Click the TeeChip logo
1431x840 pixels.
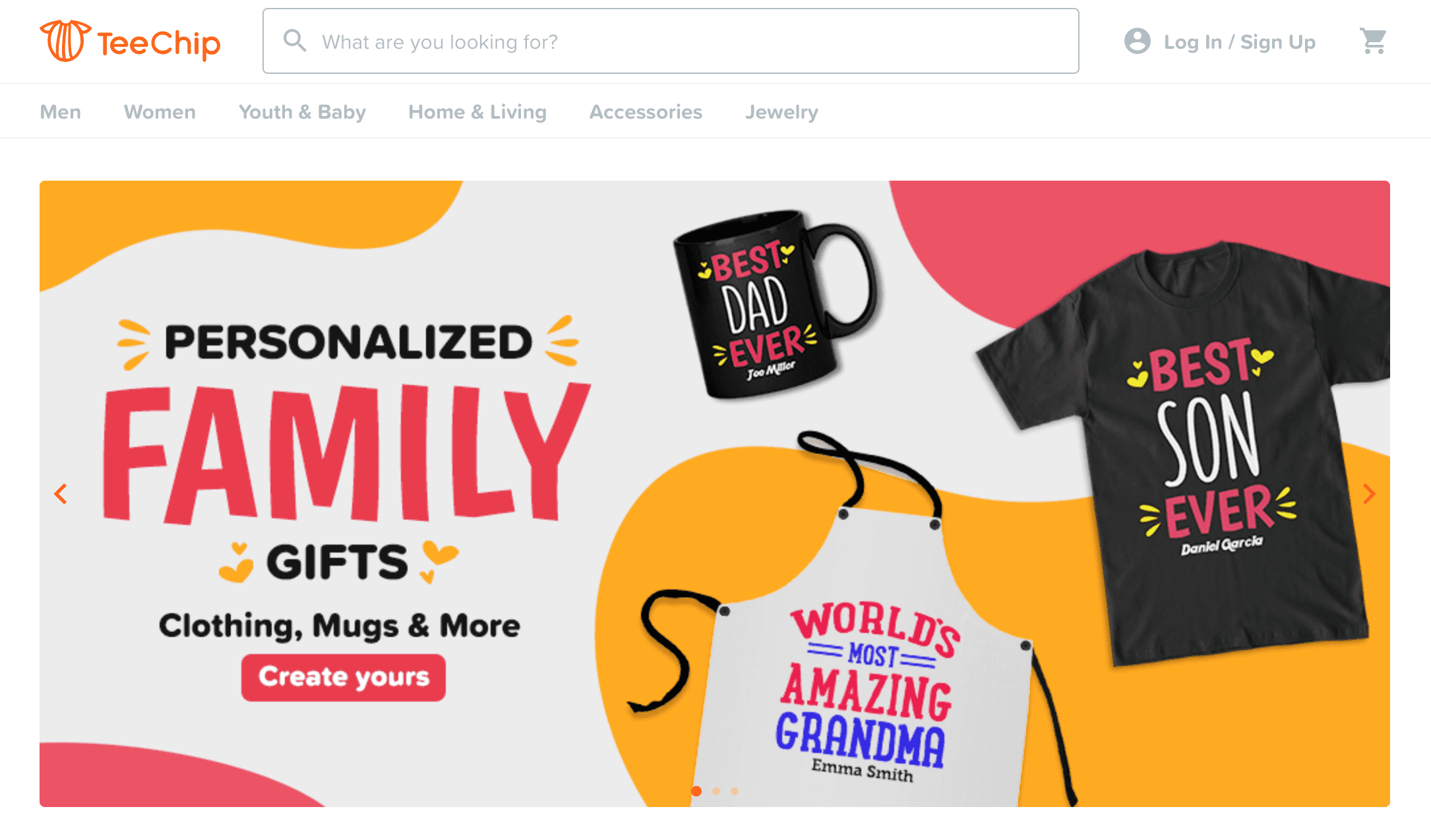coord(130,41)
